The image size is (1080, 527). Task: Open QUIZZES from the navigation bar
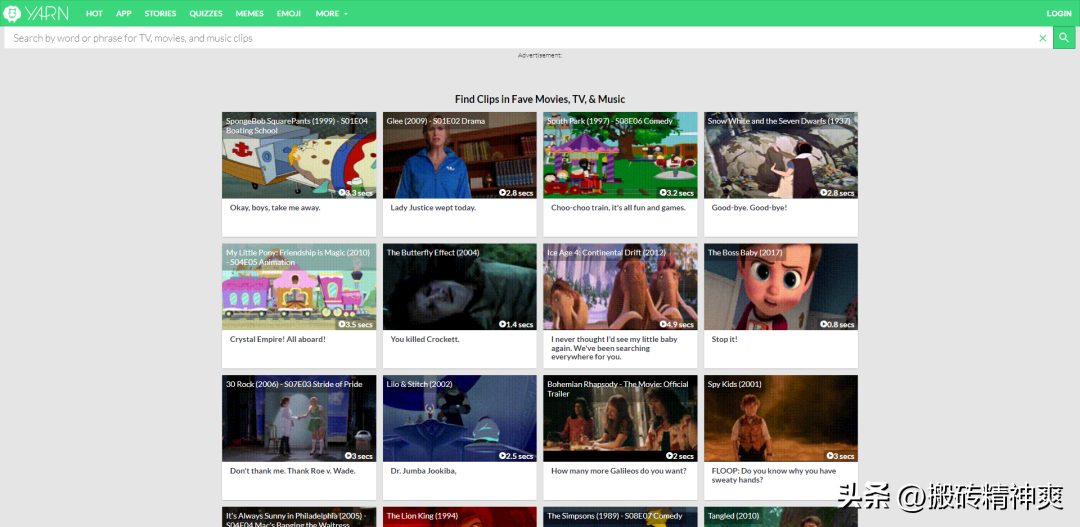(206, 14)
